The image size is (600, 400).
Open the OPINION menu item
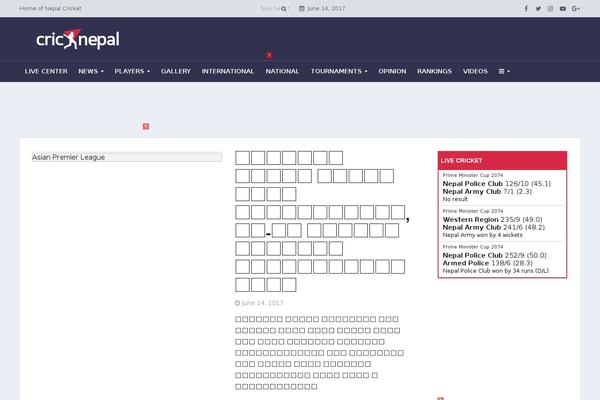coord(392,71)
